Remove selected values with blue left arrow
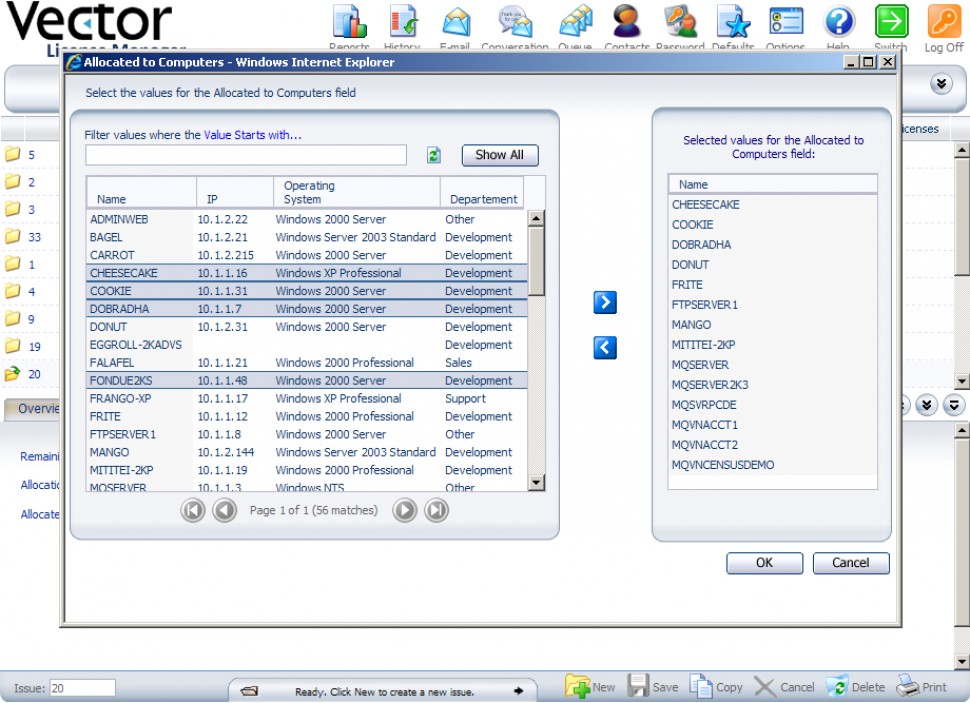Viewport: 970px width, 703px height. point(605,348)
